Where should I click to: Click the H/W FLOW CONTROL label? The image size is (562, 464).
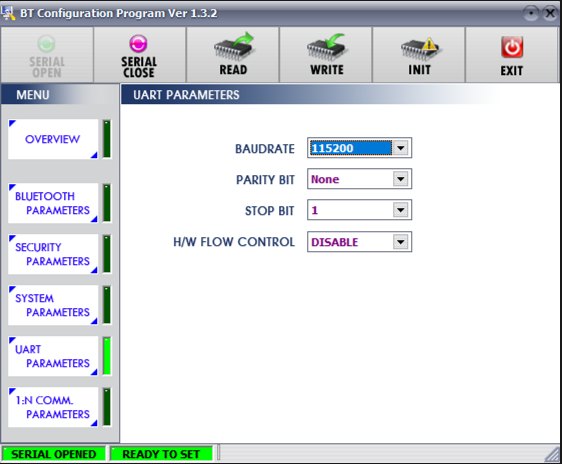[234, 242]
